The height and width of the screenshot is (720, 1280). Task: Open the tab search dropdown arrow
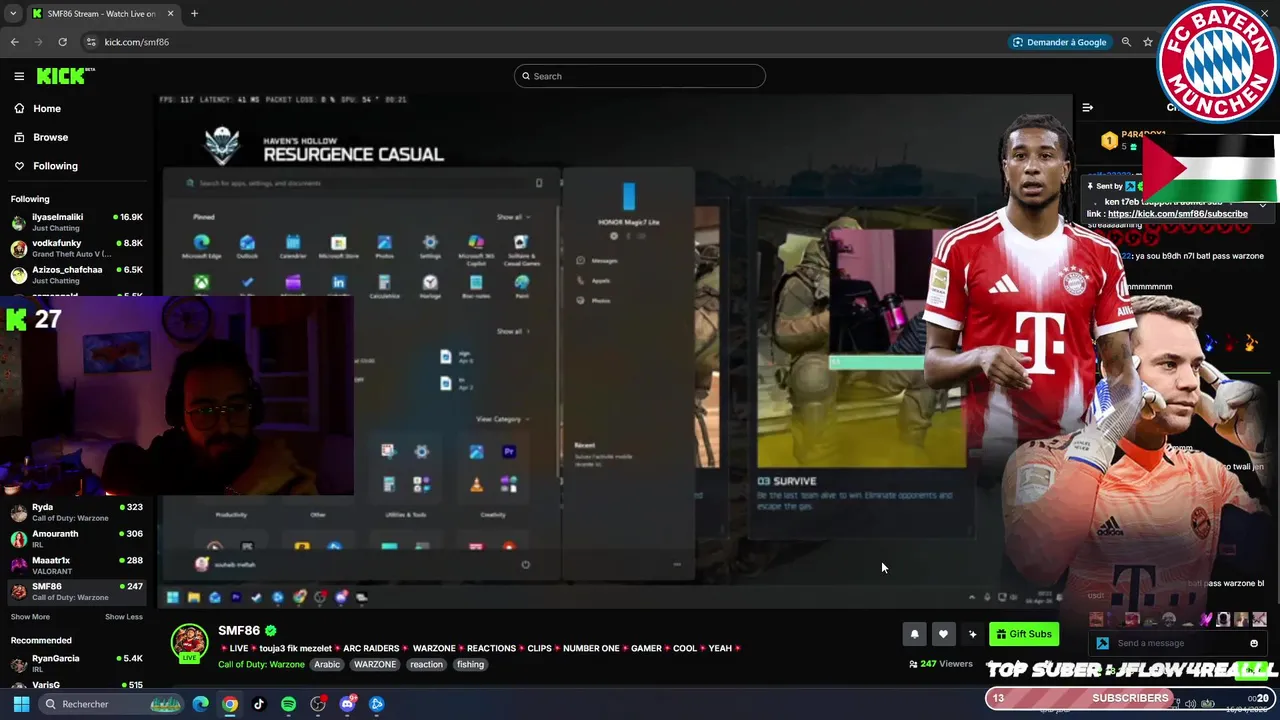point(12,14)
